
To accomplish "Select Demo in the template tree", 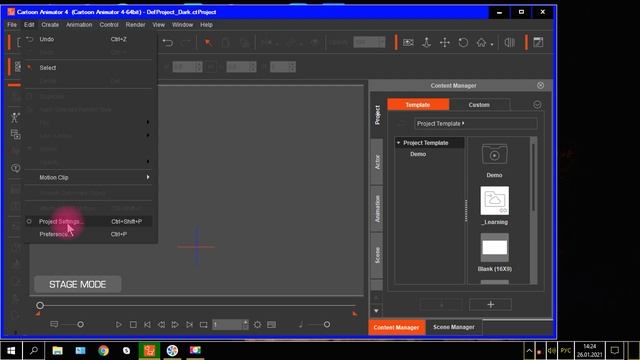I will [x=418, y=154].
